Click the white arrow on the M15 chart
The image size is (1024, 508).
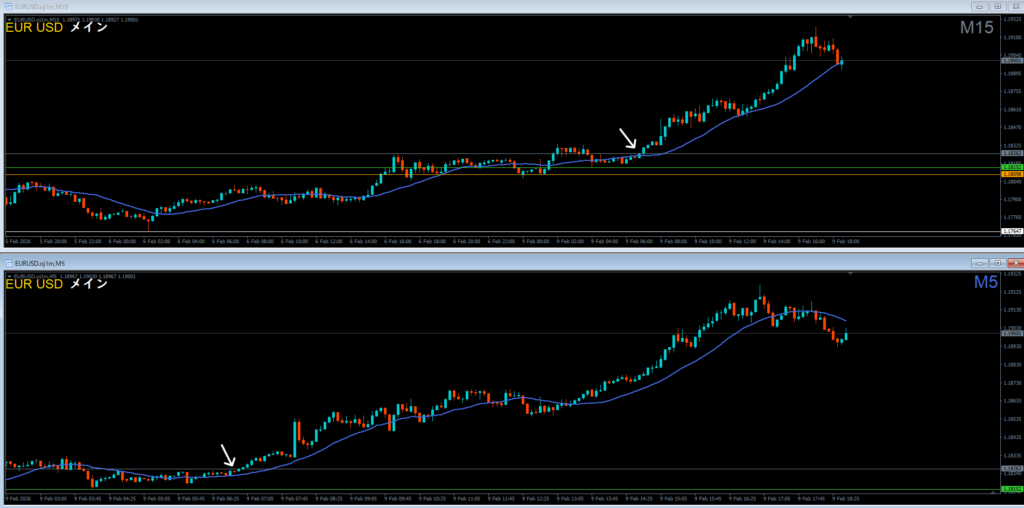coord(628,140)
